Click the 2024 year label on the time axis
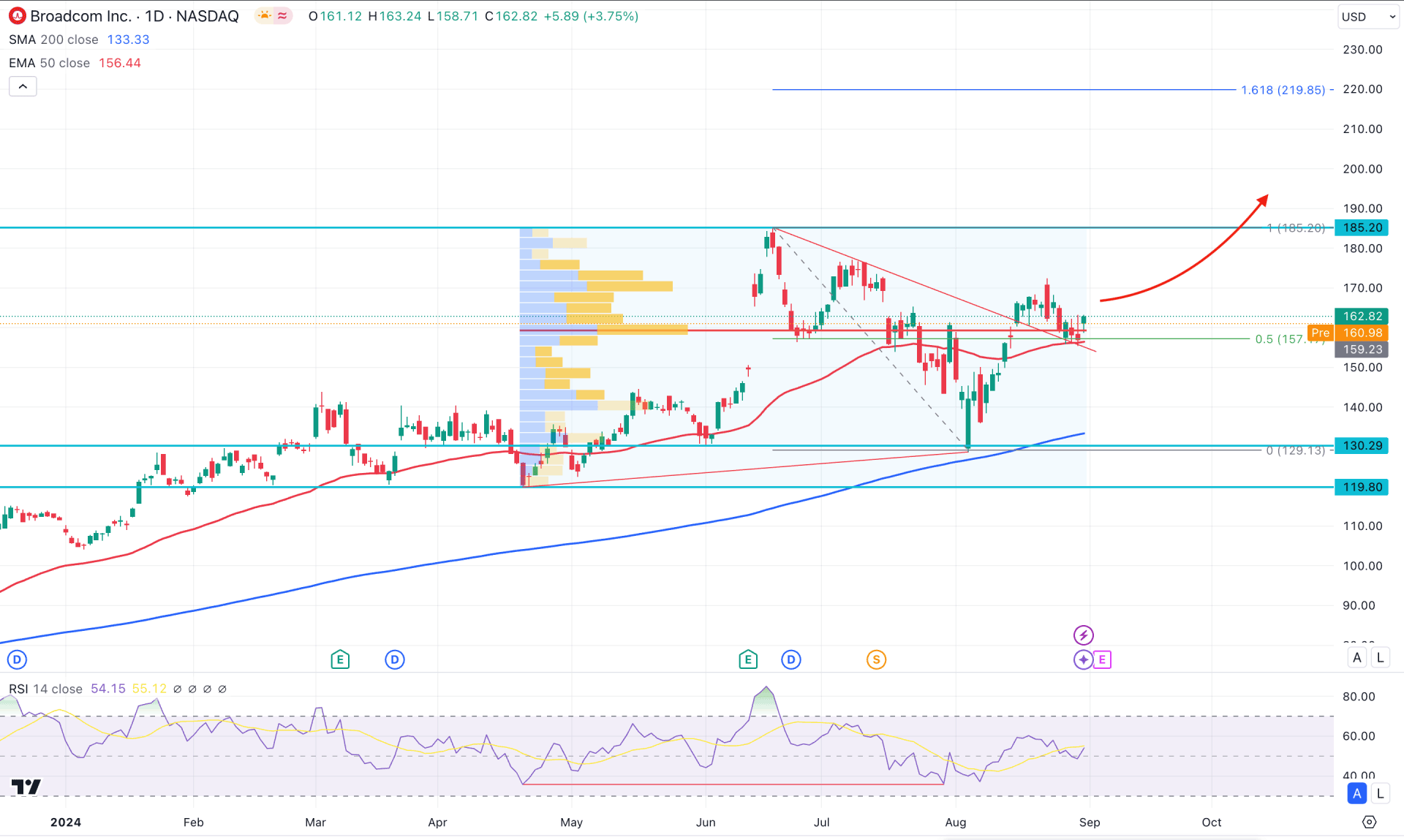Image resolution: width=1404 pixels, height=840 pixels. point(66,822)
